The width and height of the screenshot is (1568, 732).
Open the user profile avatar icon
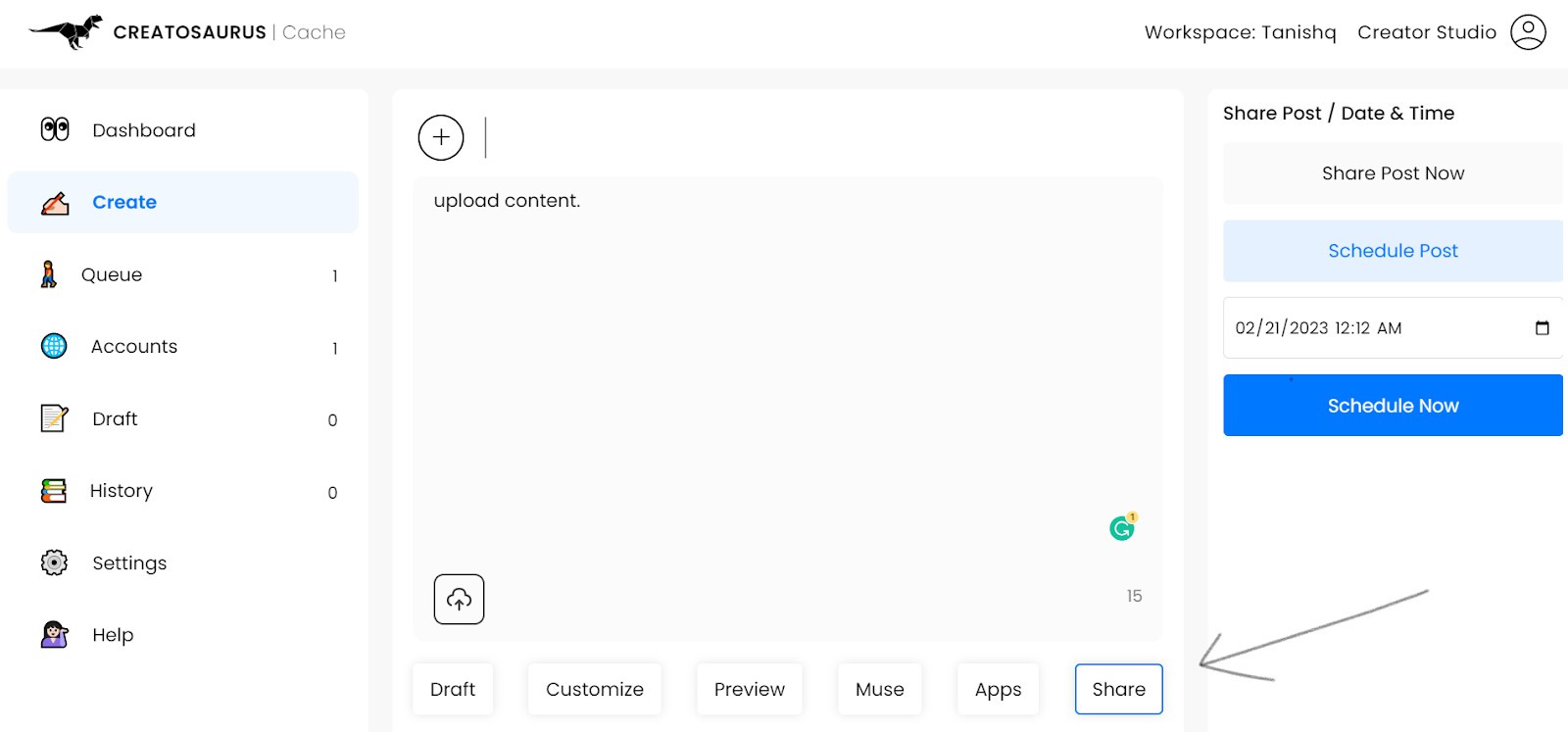pos(1528,32)
